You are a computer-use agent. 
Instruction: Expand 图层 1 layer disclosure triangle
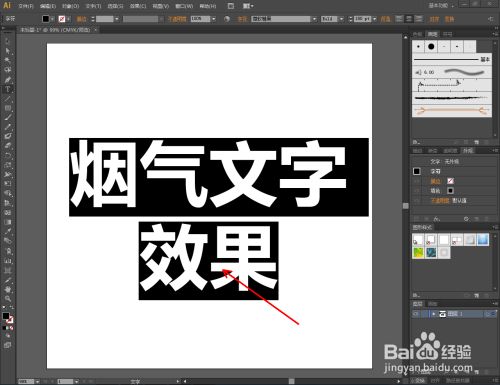[x=434, y=314]
